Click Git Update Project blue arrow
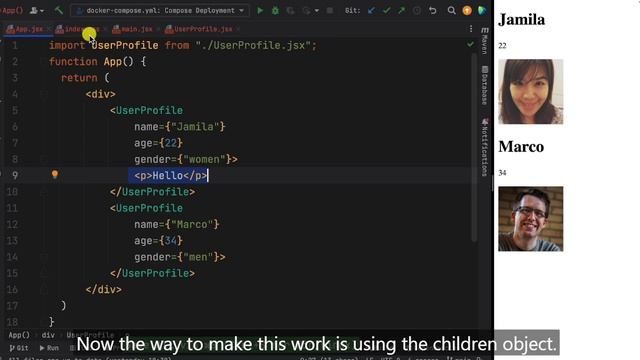This screenshot has height=360, width=640. point(371,10)
